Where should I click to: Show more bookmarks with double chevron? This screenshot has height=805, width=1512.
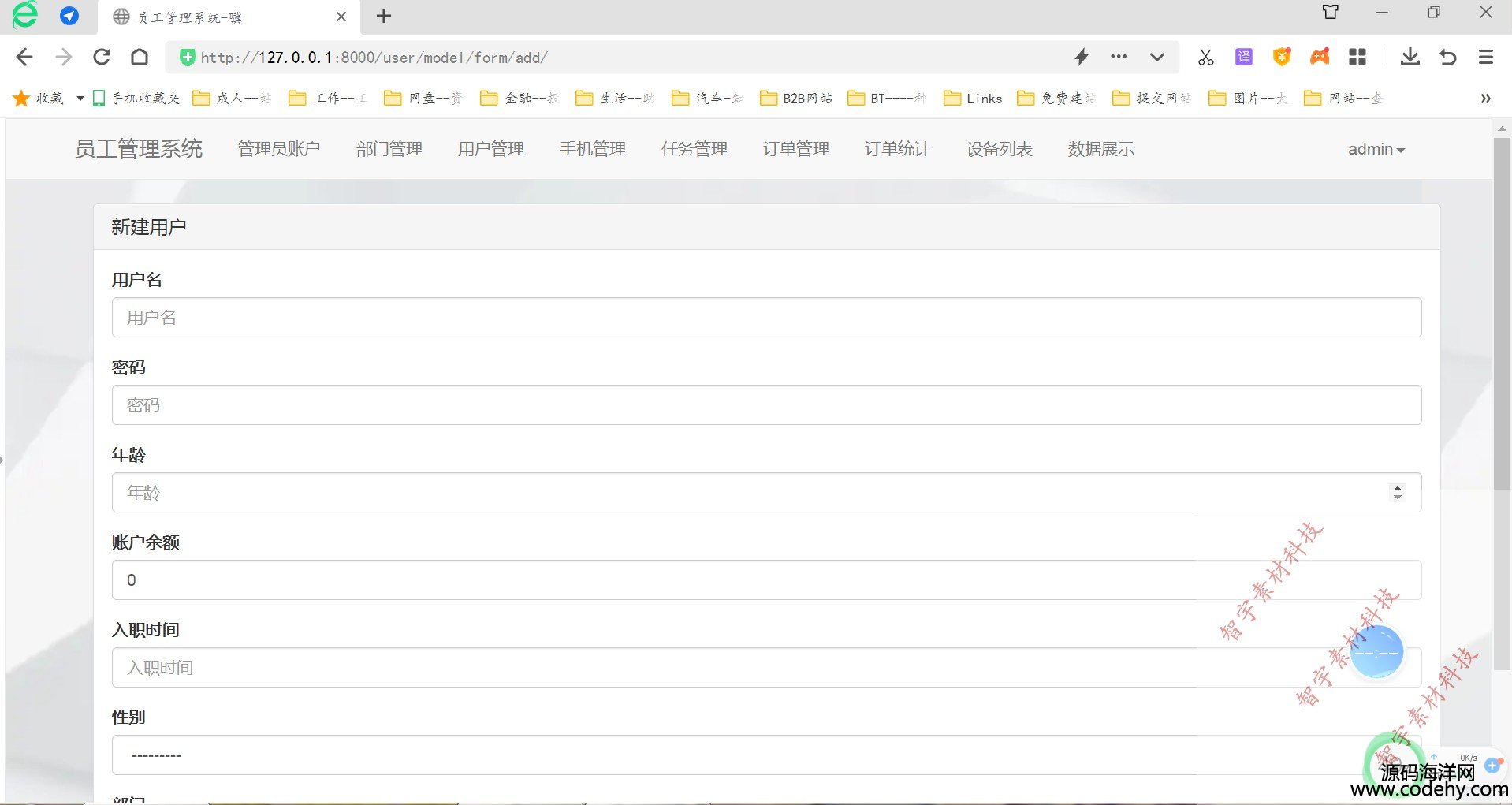click(1485, 99)
